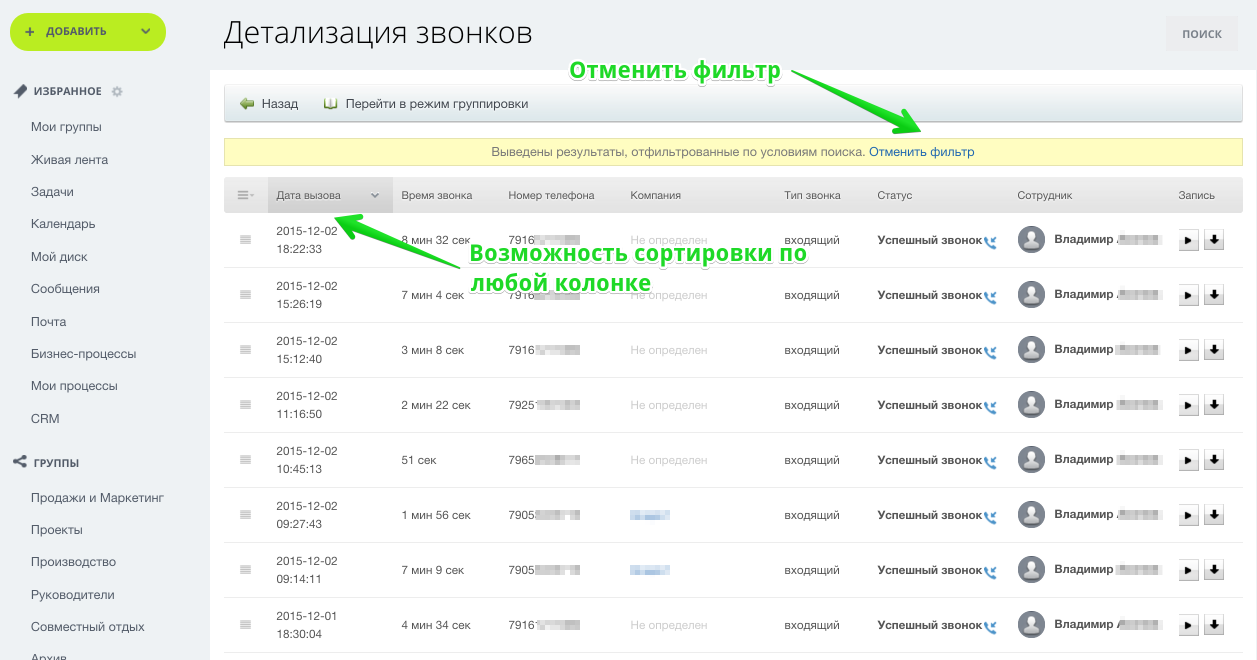
Task: Switch to Перейти в режим группировки
Action: 426,104
